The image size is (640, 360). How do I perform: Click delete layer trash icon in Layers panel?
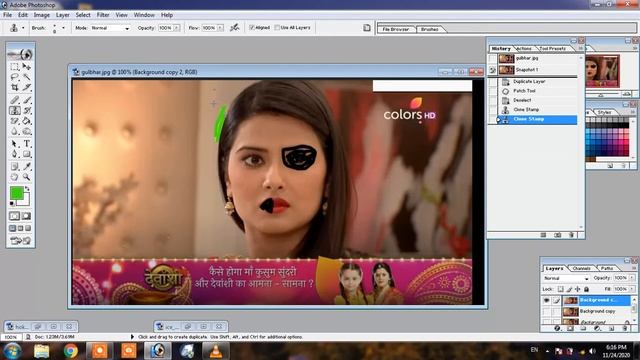pos(624,328)
